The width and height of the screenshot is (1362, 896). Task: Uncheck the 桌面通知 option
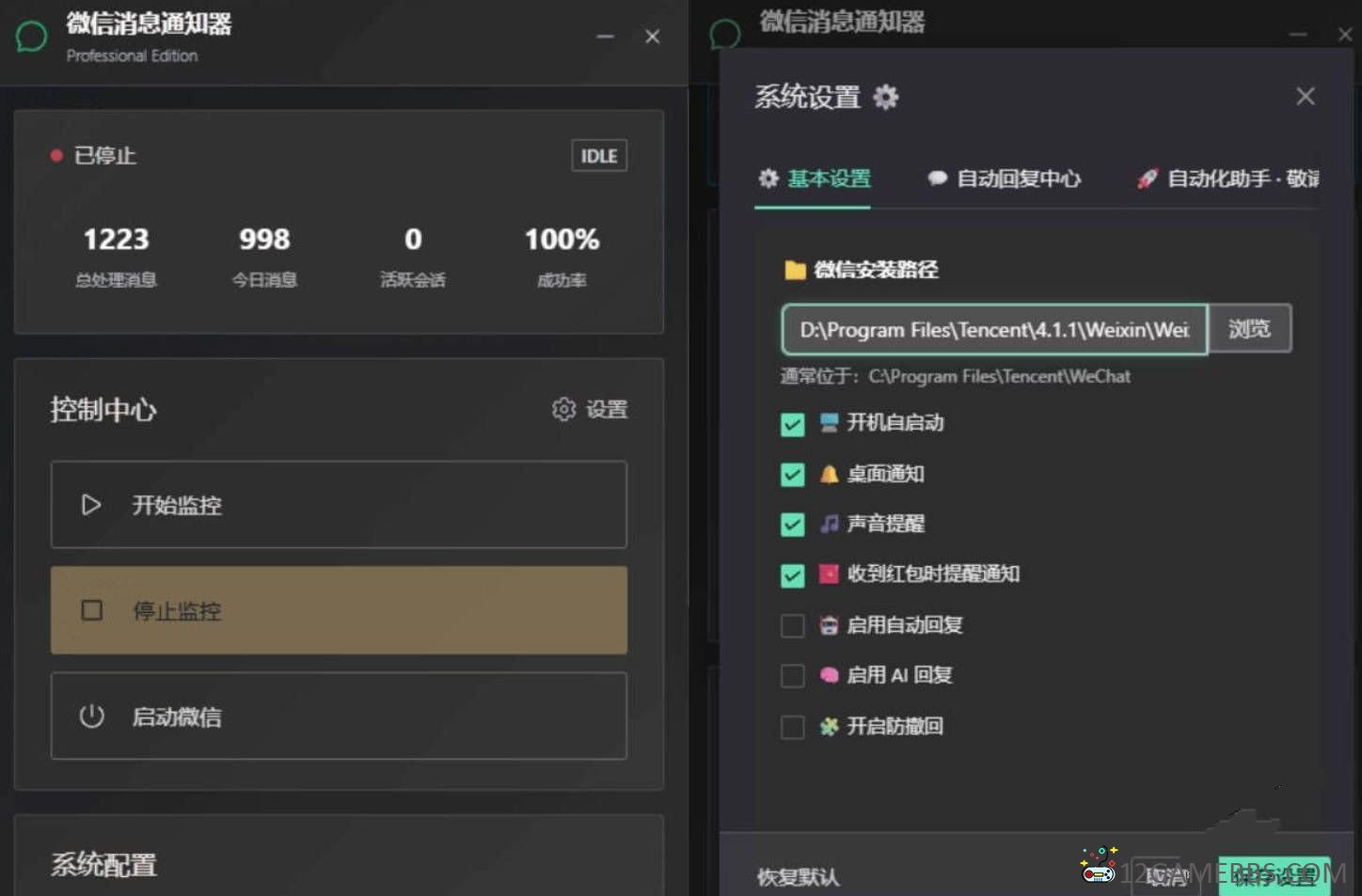[x=792, y=475]
